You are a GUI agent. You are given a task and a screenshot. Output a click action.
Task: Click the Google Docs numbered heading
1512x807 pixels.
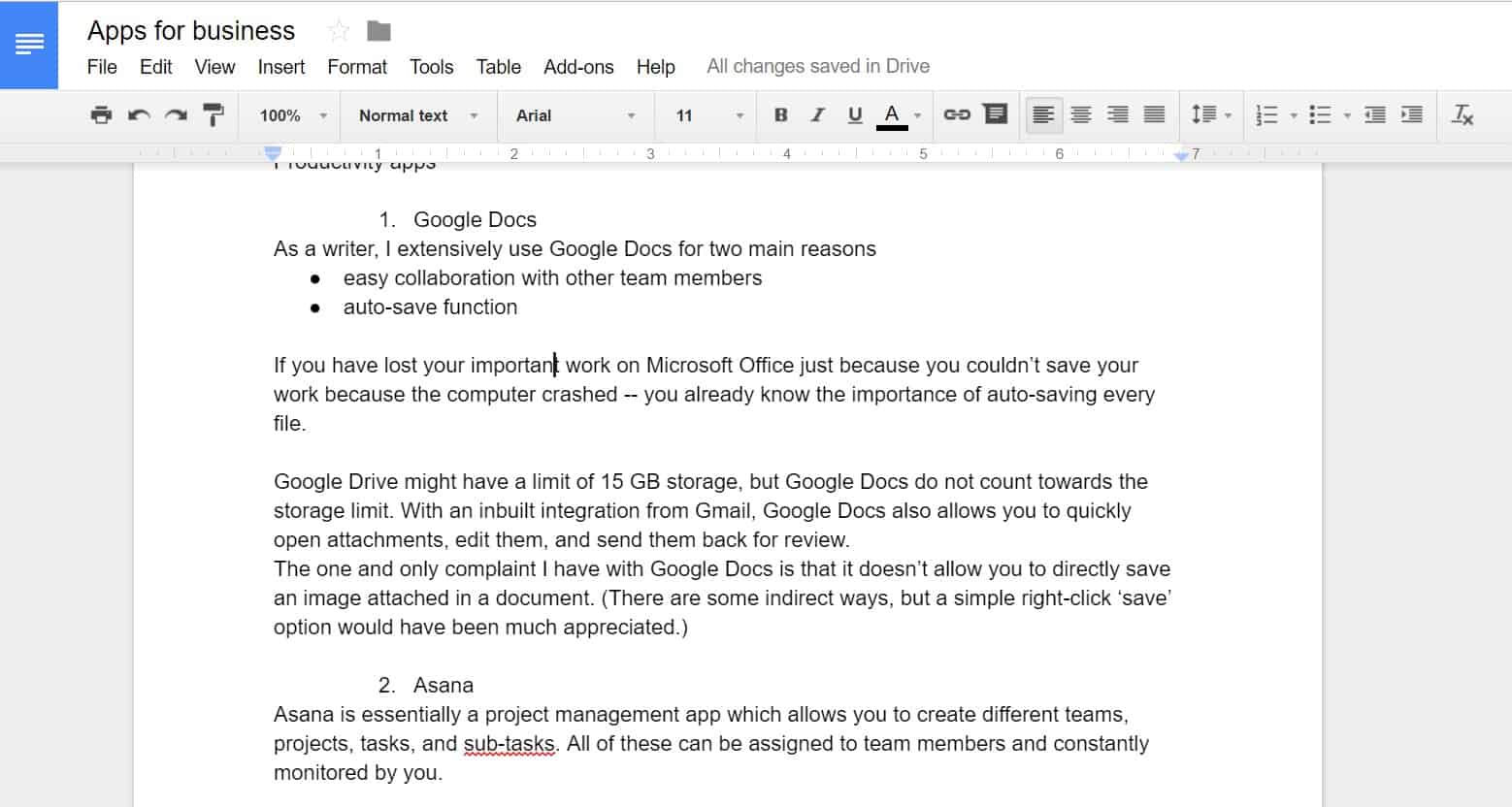[x=475, y=220]
